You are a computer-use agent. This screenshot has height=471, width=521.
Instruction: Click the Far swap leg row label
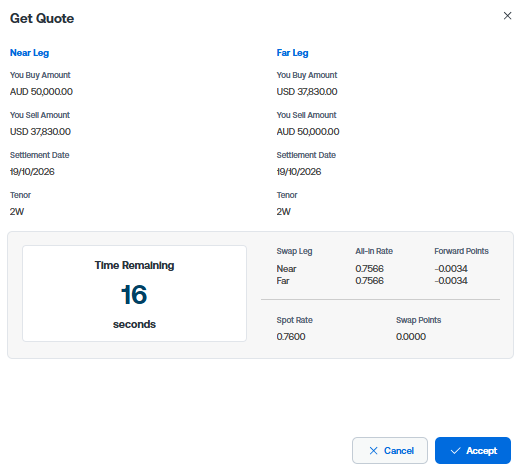tap(283, 281)
